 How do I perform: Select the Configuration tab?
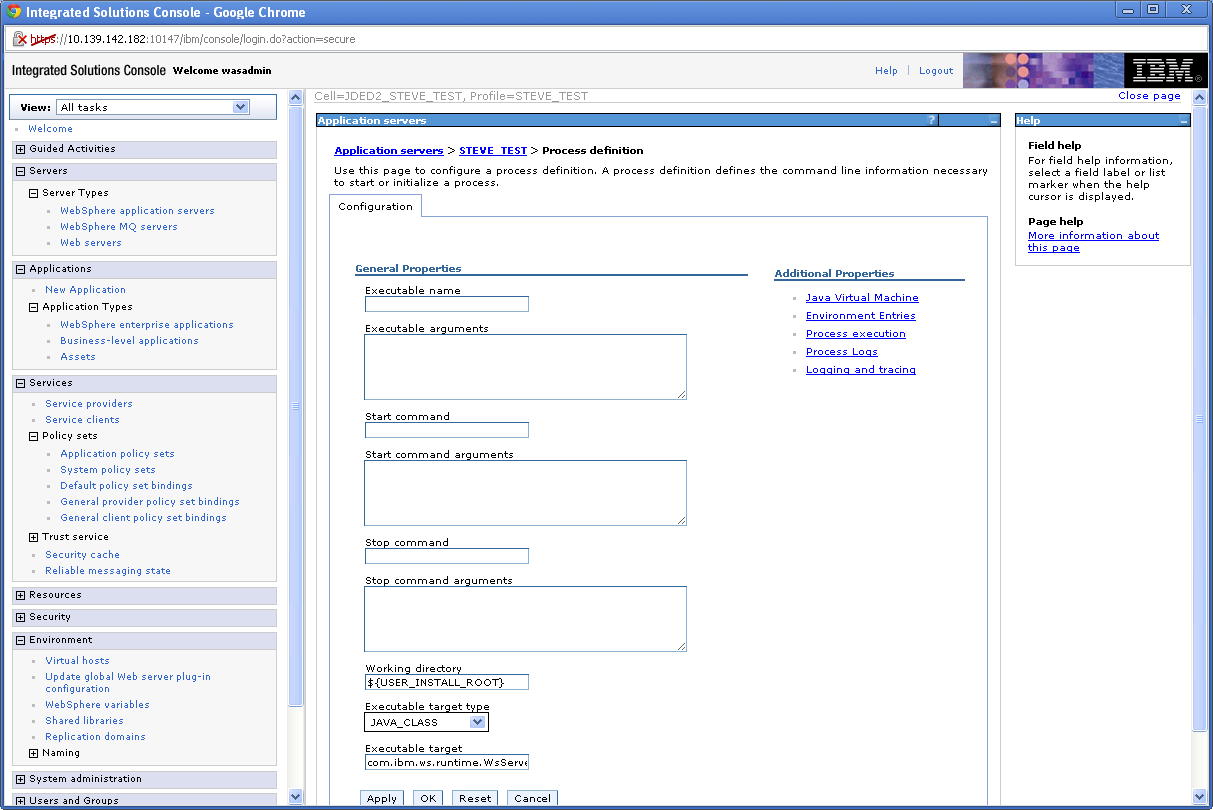pos(375,206)
